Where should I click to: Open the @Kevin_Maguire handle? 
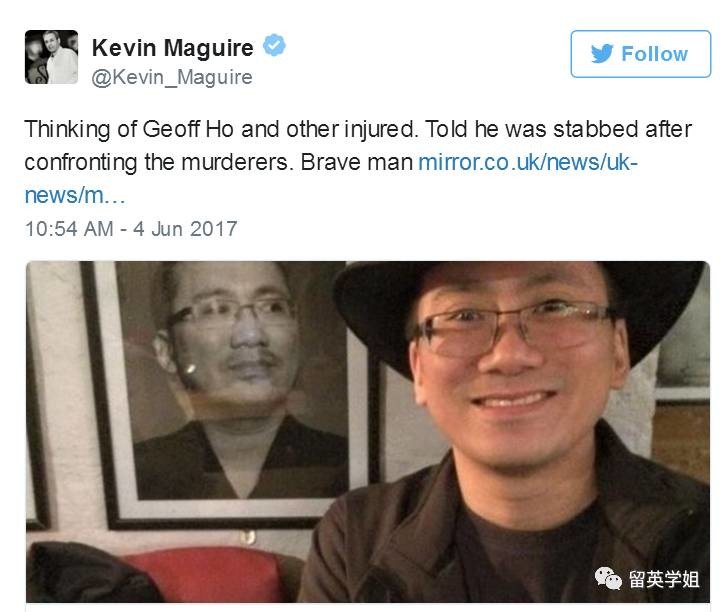click(x=172, y=77)
